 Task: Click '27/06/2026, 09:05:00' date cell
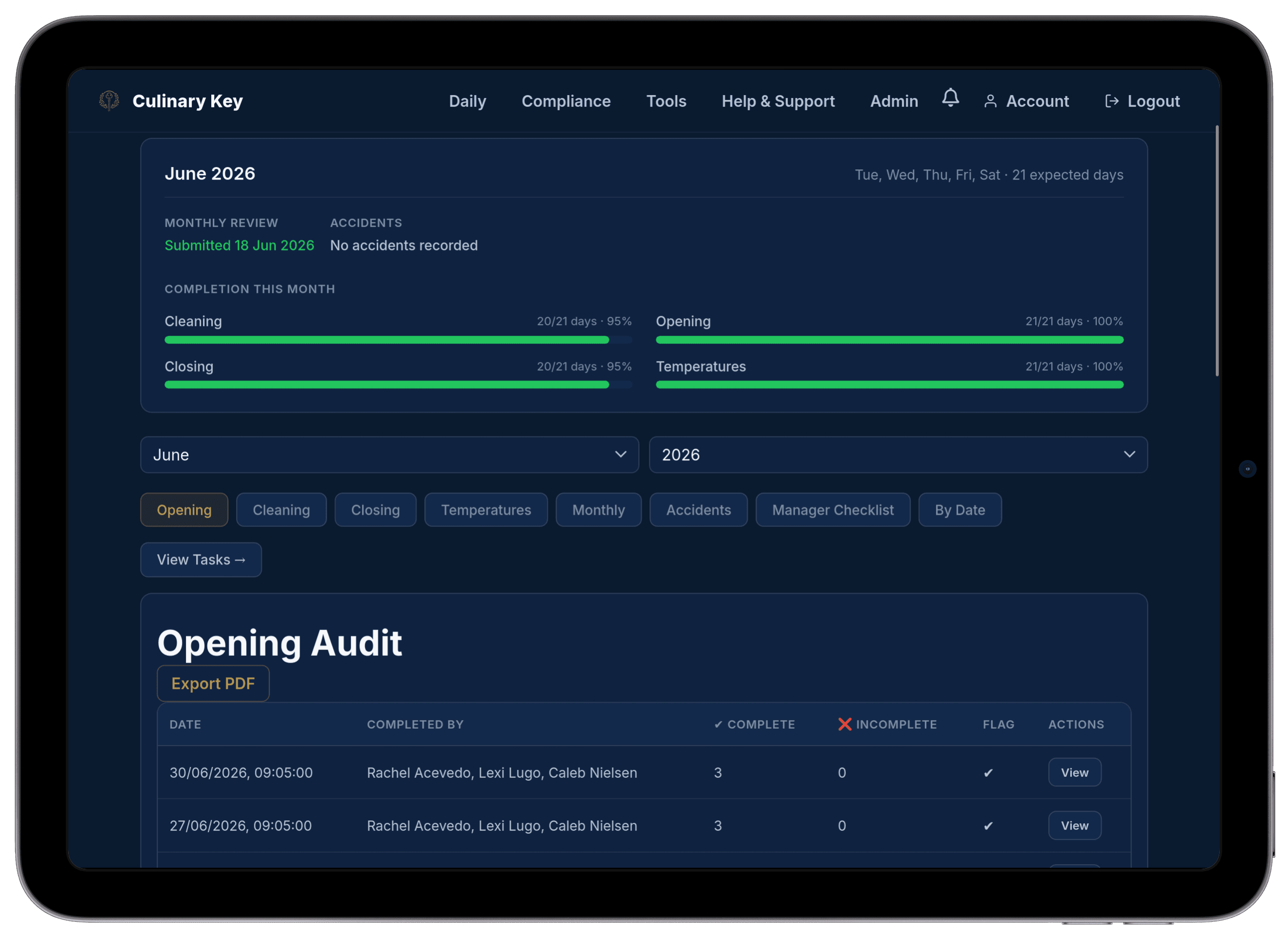tap(241, 826)
